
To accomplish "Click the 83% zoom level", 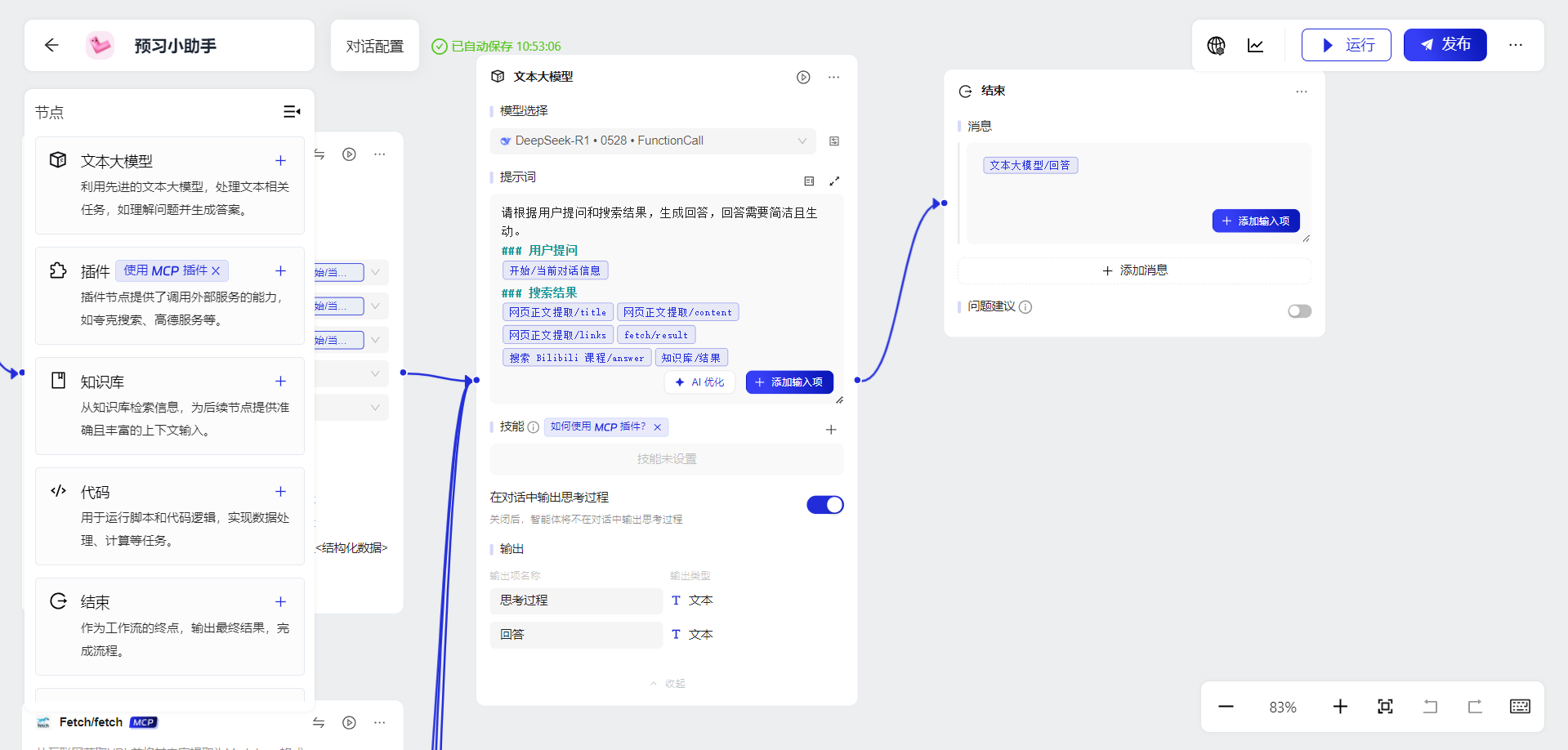I will point(1283,708).
